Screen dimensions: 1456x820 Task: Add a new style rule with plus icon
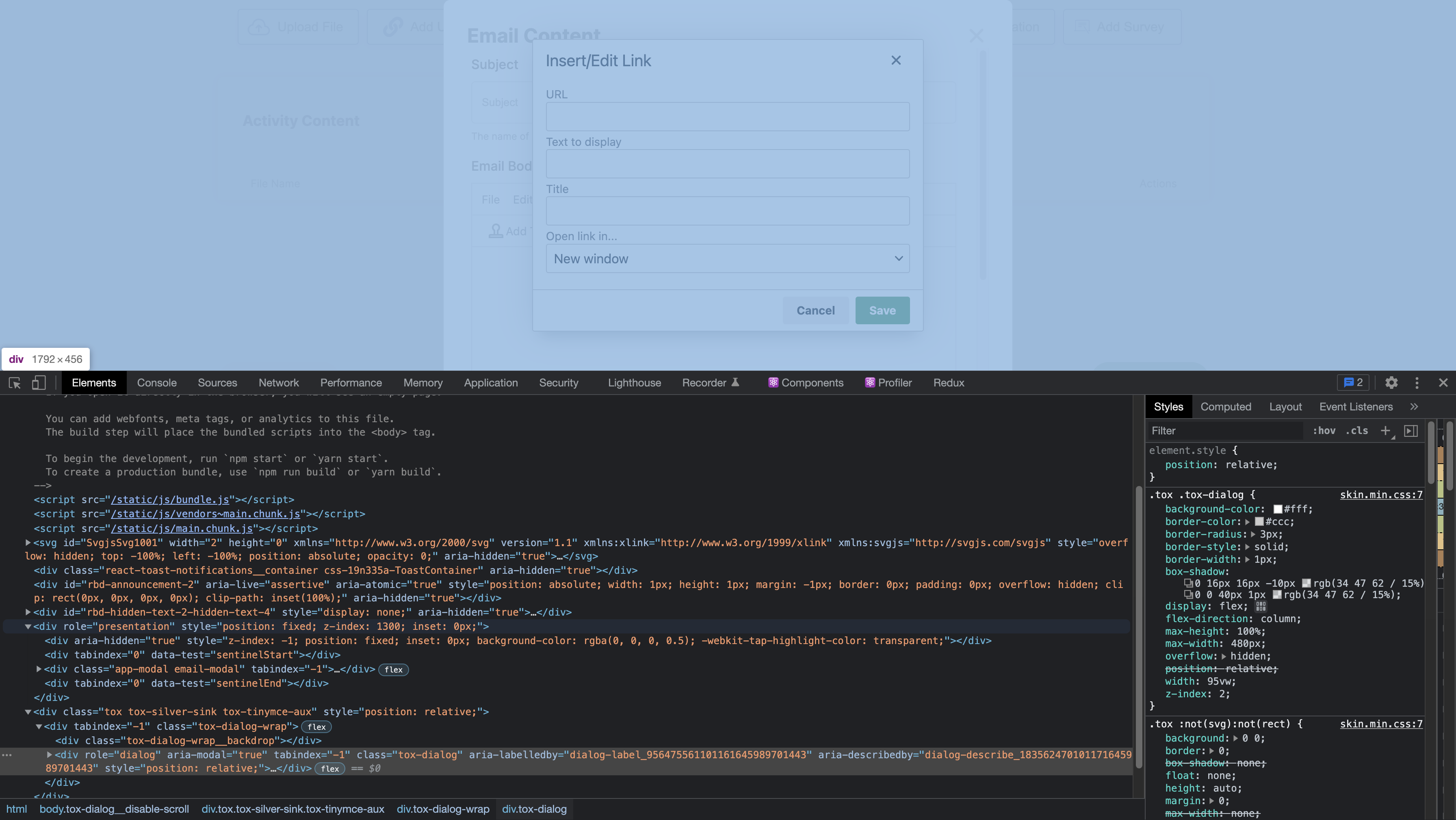coord(1386,431)
